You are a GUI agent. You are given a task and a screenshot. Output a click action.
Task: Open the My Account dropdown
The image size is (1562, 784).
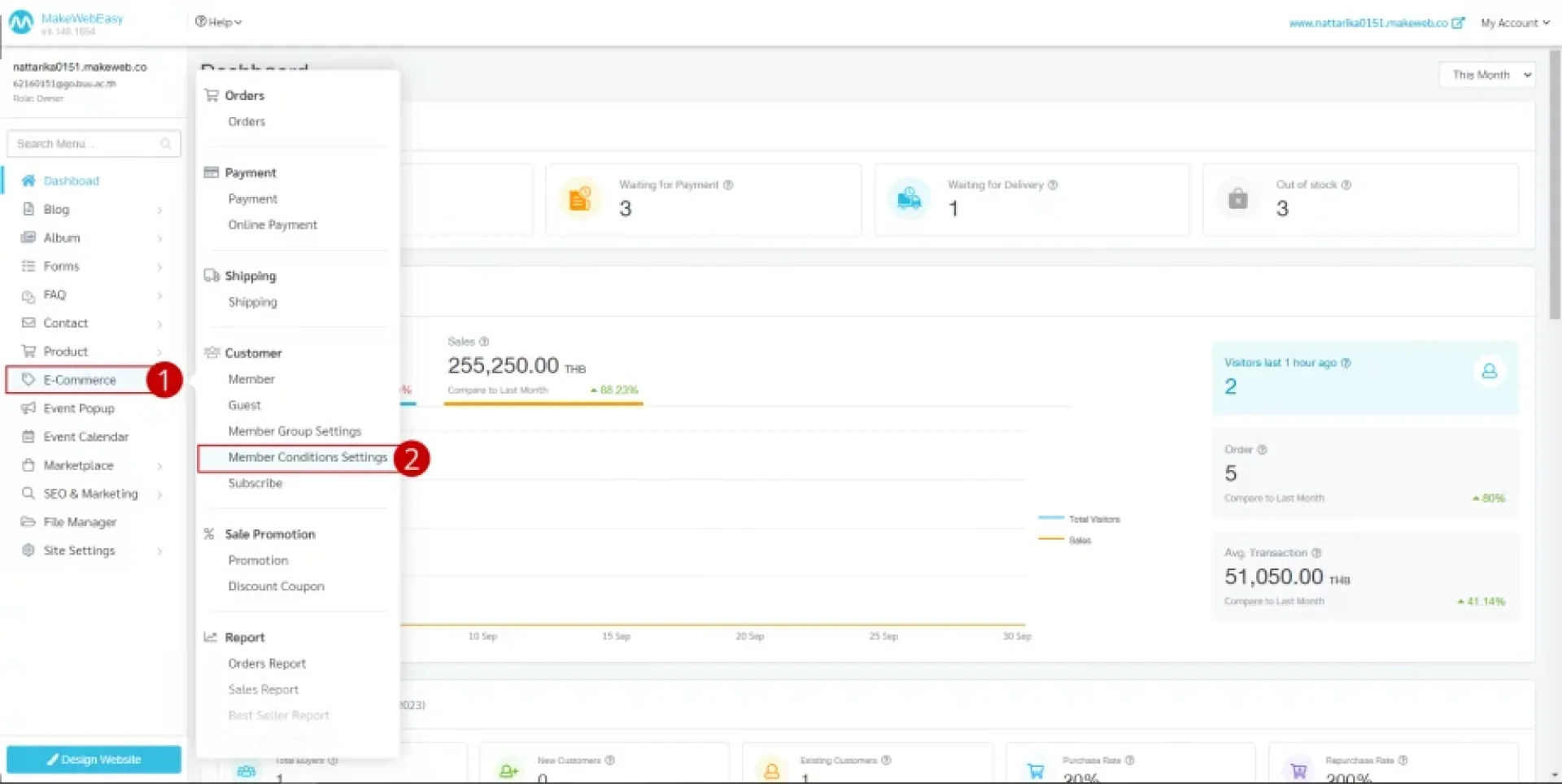coord(1514,23)
